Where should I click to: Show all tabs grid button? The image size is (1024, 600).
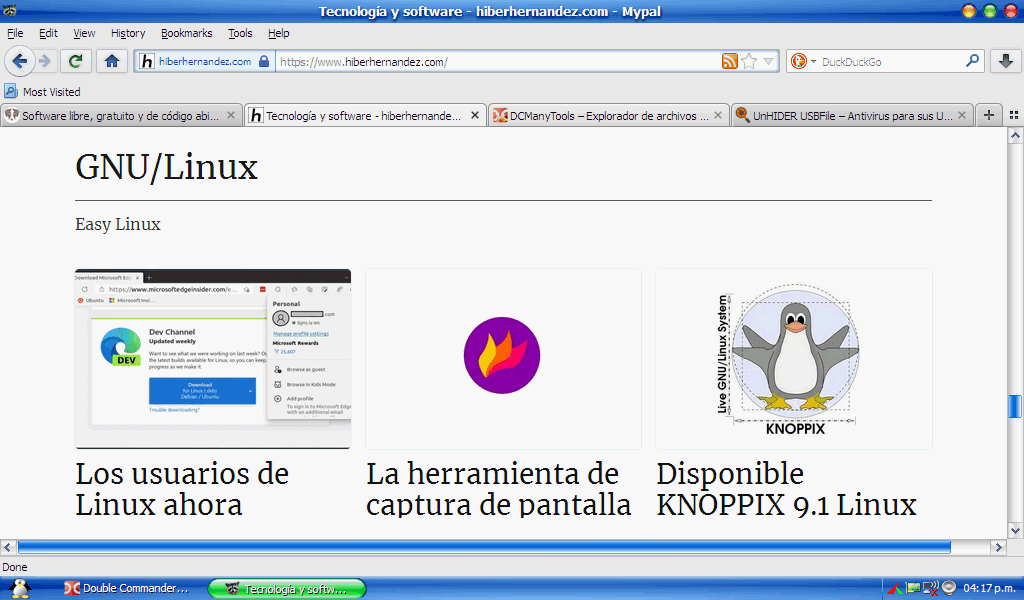[1014, 115]
